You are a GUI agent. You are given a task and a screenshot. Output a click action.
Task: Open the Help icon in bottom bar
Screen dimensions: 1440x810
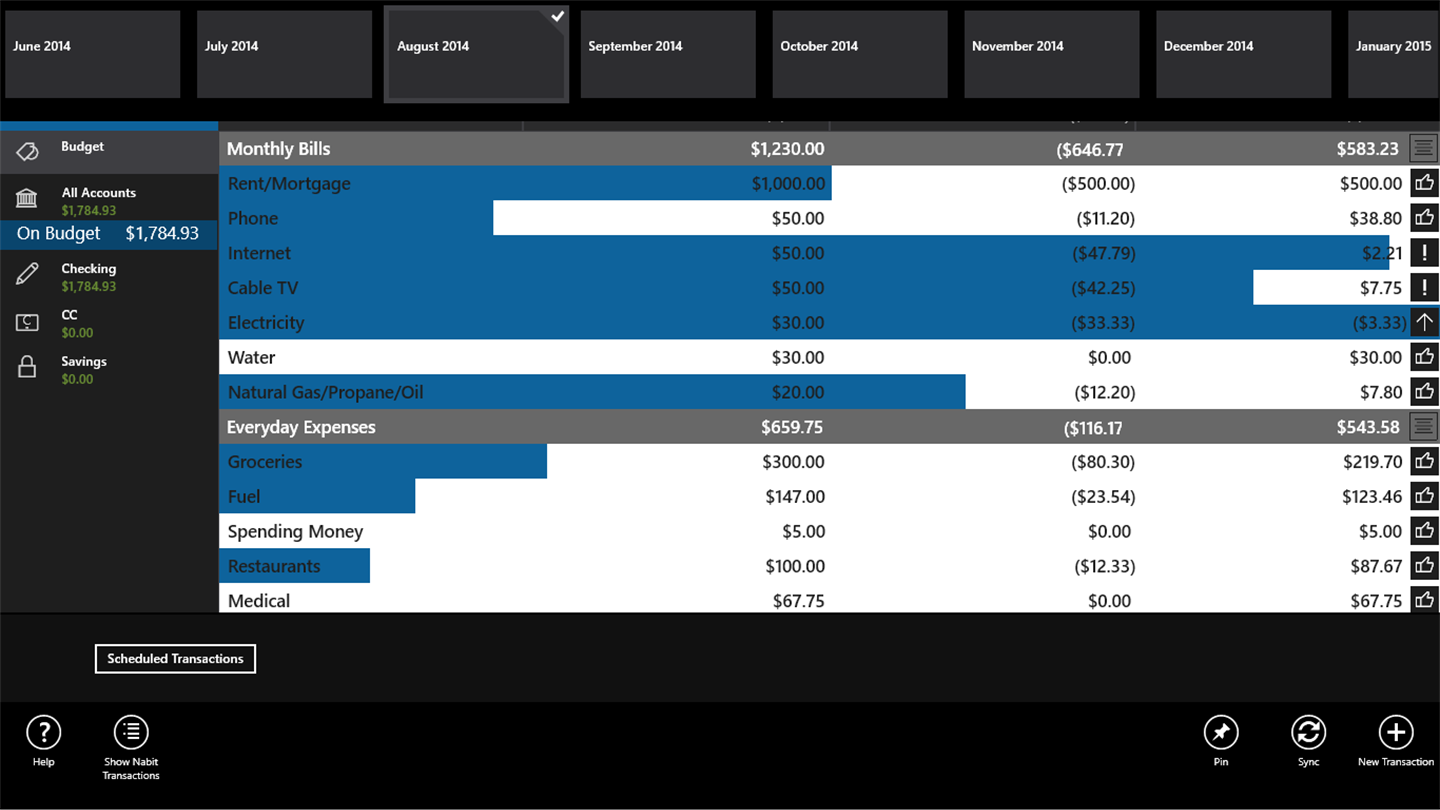pyautogui.click(x=43, y=733)
